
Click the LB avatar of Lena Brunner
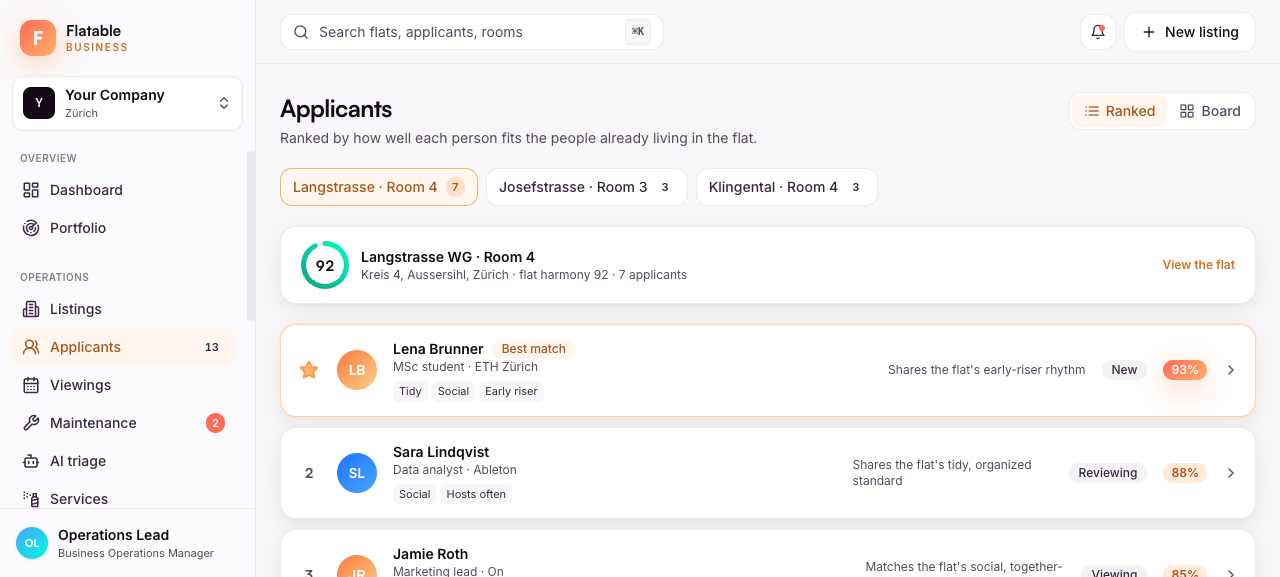pyautogui.click(x=357, y=370)
